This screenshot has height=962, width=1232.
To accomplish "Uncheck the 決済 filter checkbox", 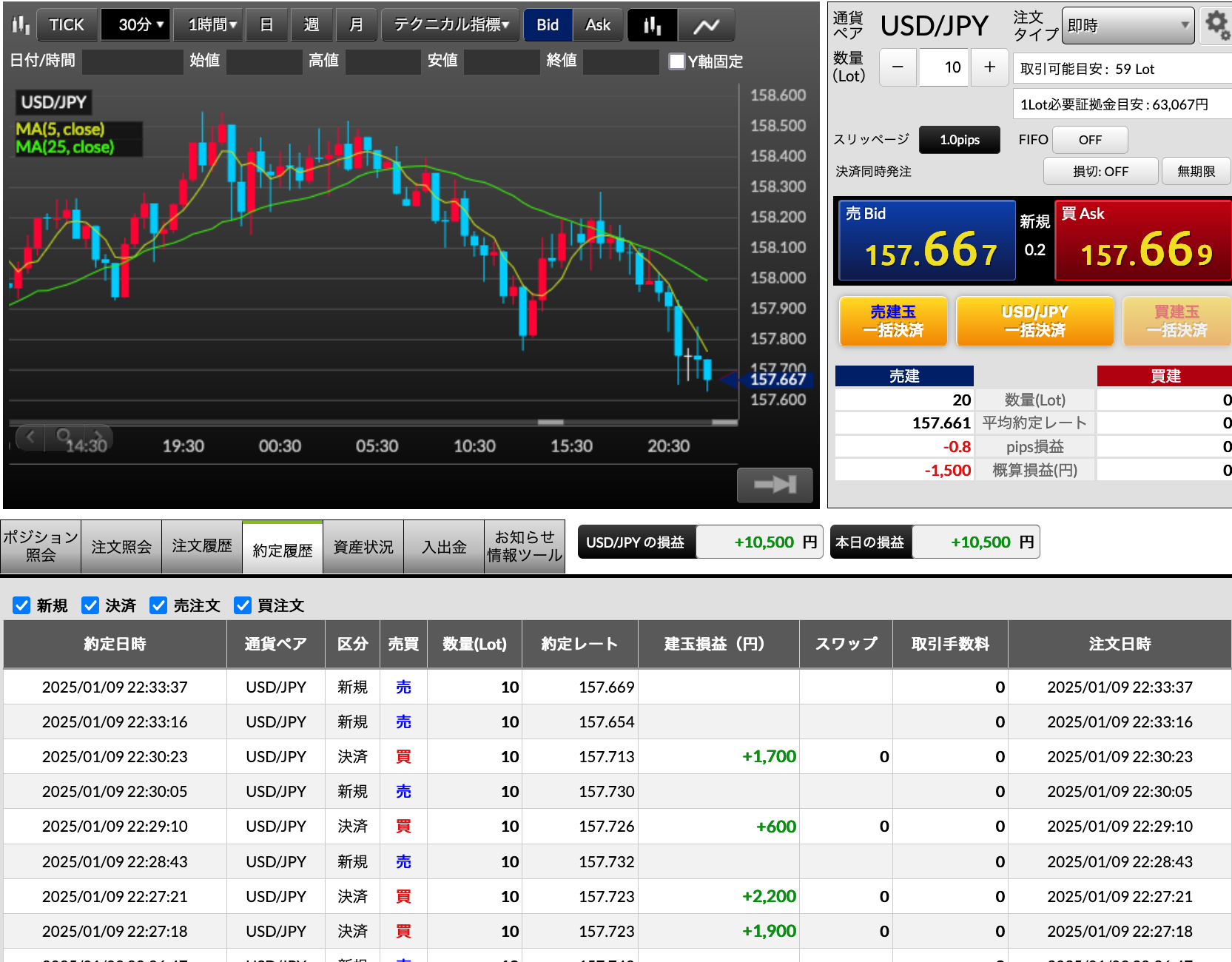I will 90,605.
